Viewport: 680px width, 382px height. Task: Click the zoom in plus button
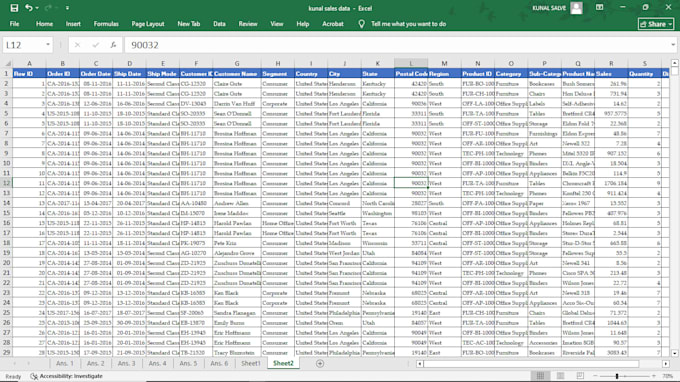click(x=654, y=376)
